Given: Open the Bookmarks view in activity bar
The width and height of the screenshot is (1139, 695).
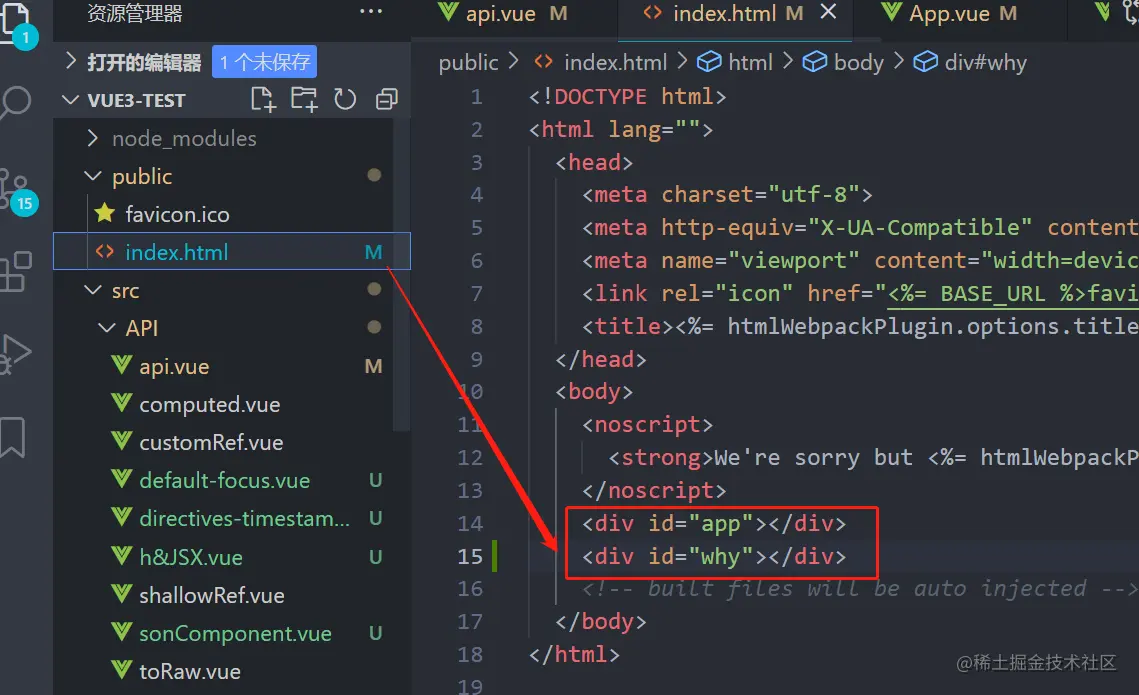Looking at the screenshot, I should coord(13,437).
